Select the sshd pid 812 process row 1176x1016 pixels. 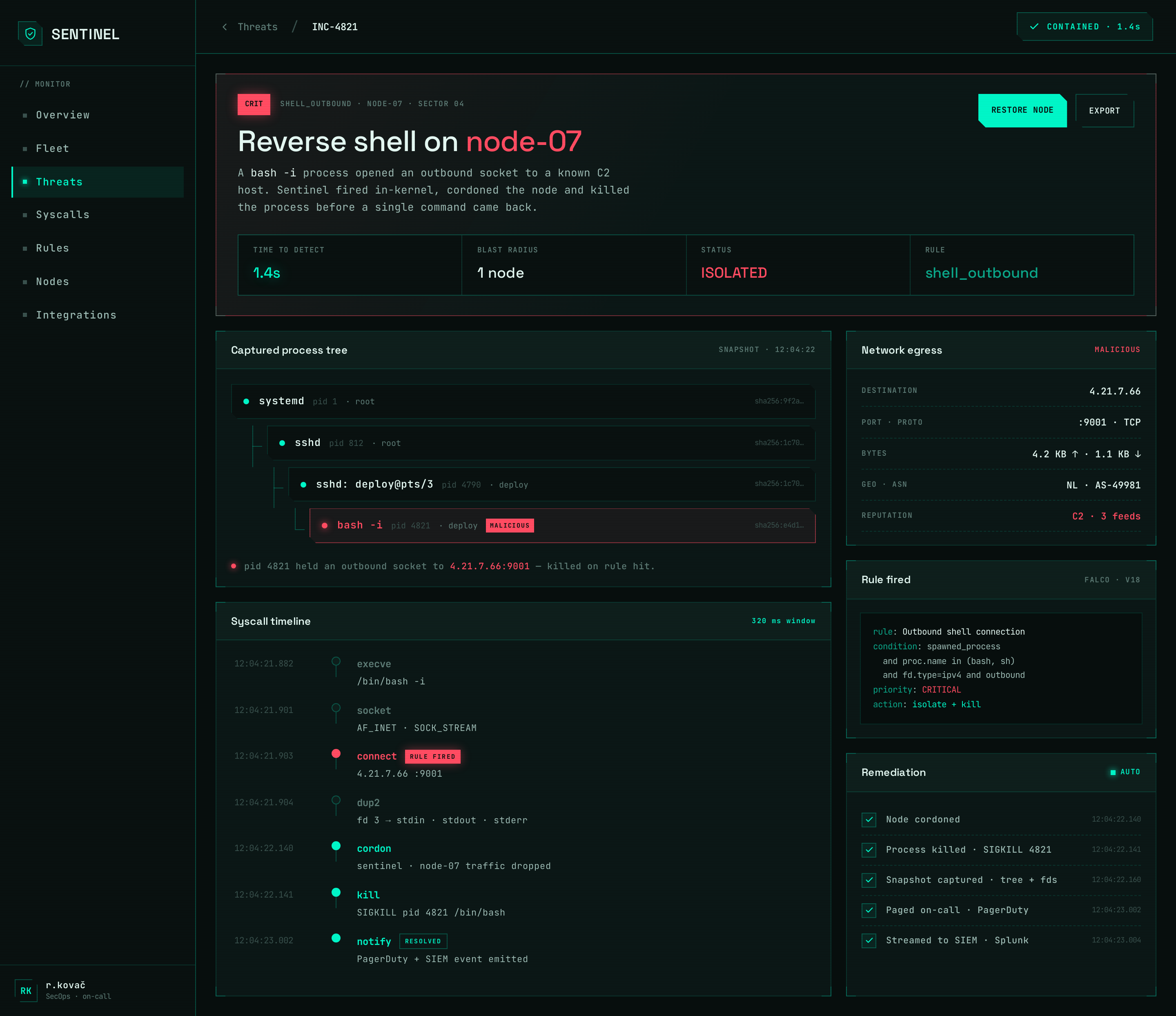click(541, 443)
